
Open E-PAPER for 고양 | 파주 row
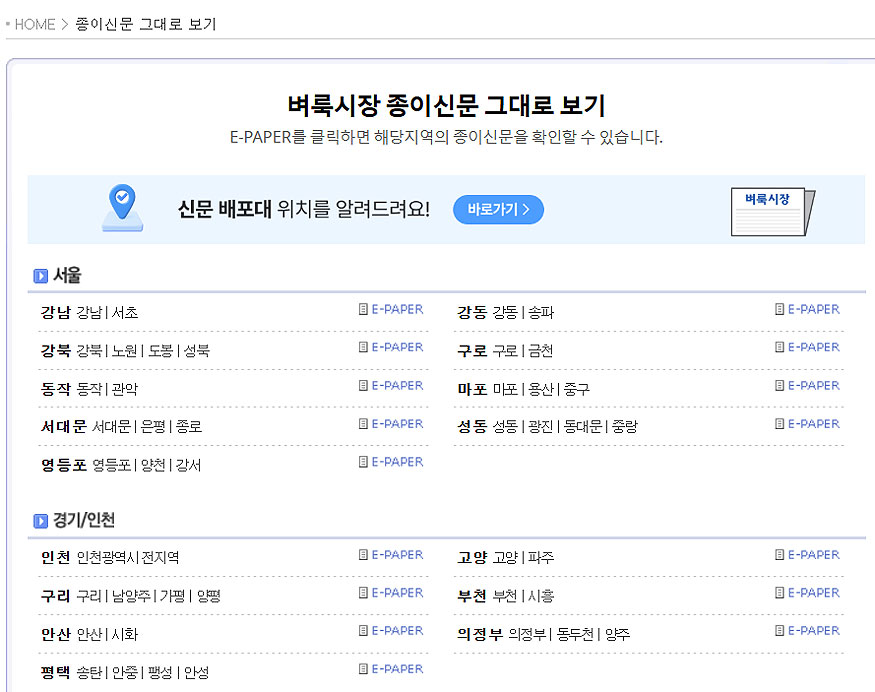click(x=807, y=555)
